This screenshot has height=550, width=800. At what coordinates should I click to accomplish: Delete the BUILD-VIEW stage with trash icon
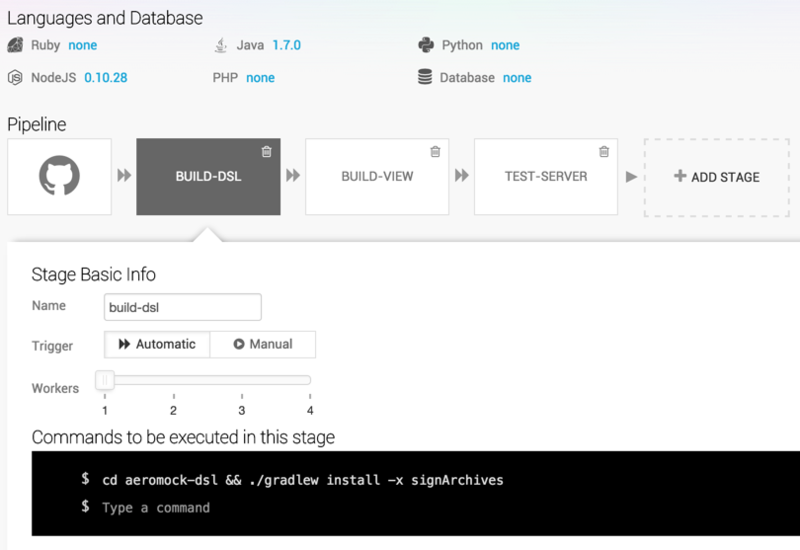pyautogui.click(x=435, y=152)
